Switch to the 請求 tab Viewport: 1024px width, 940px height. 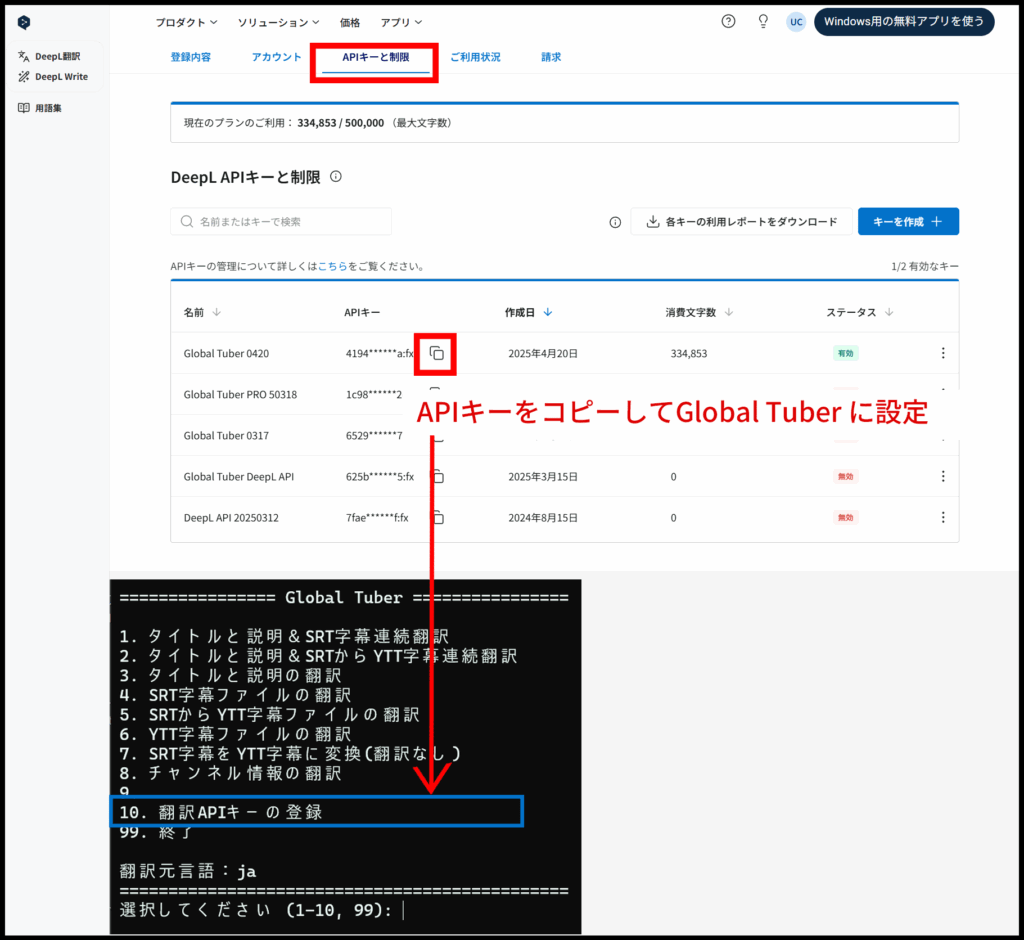point(551,57)
